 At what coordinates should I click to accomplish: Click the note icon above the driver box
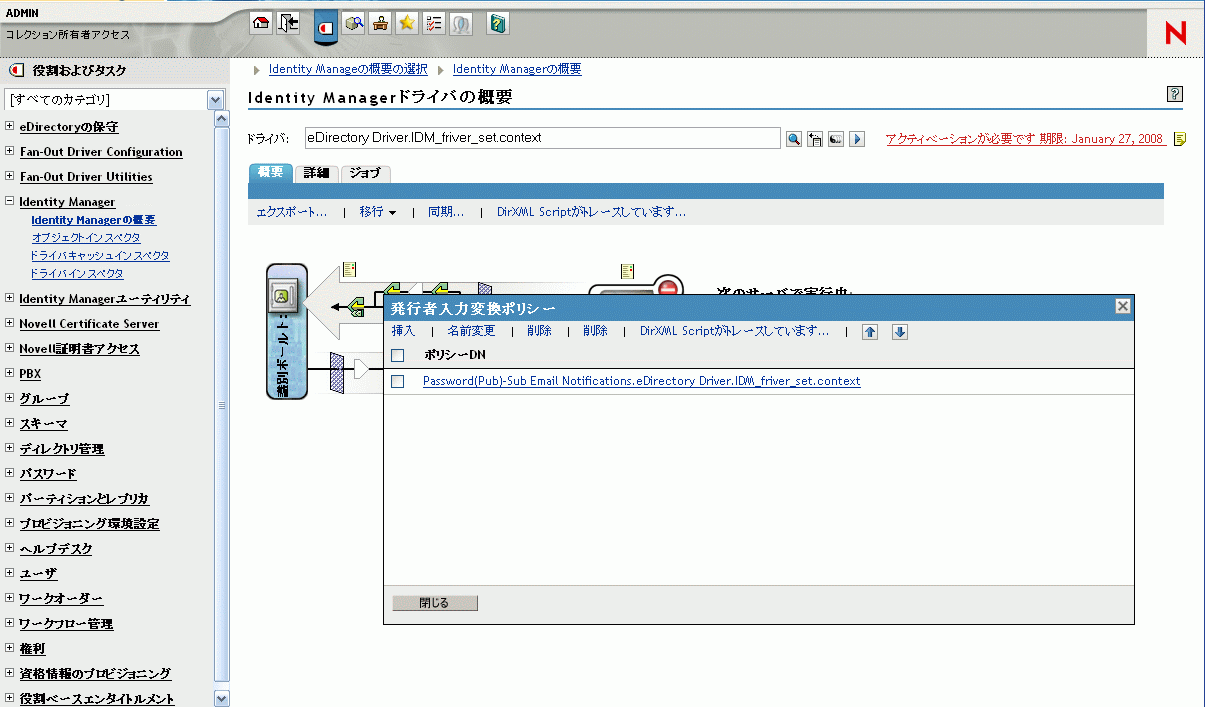[627, 270]
